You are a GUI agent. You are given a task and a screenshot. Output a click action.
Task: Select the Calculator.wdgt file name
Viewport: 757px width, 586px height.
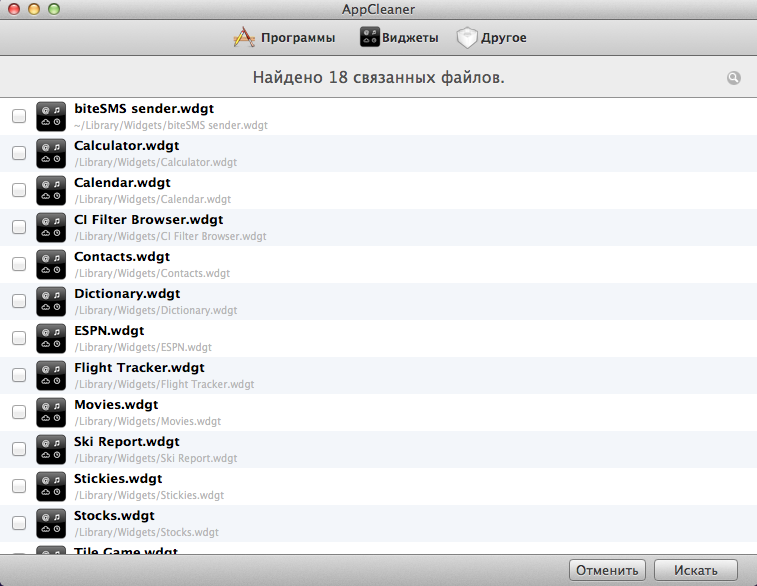[126, 145]
